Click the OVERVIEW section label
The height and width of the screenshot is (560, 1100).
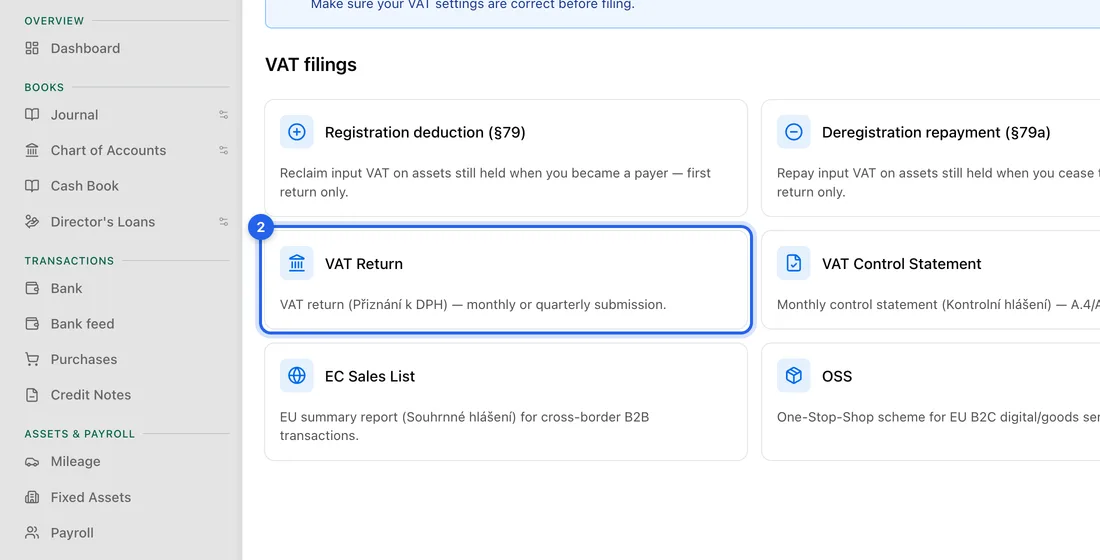[54, 21]
